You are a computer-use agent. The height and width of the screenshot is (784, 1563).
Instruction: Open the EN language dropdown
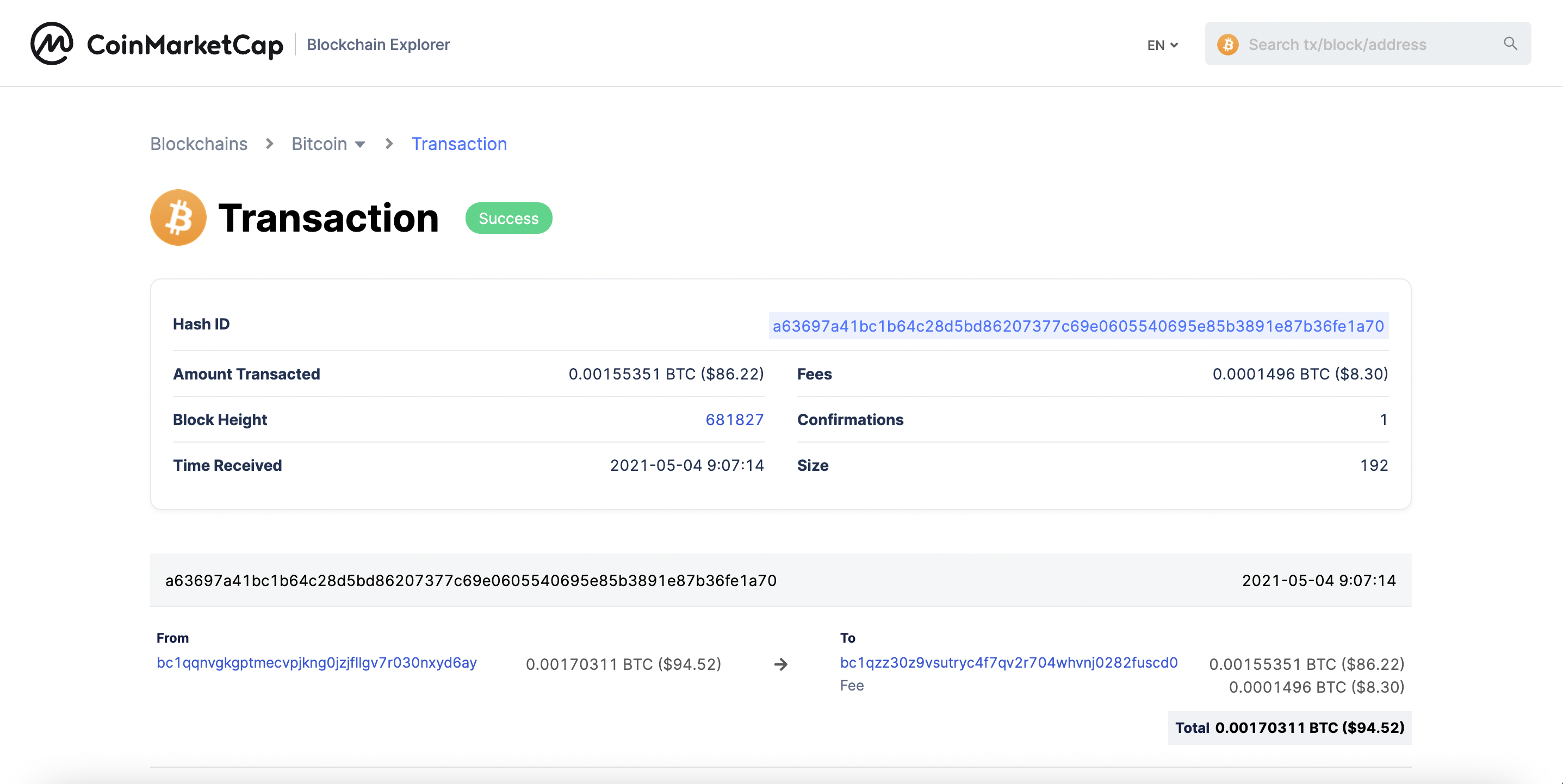tap(1162, 45)
